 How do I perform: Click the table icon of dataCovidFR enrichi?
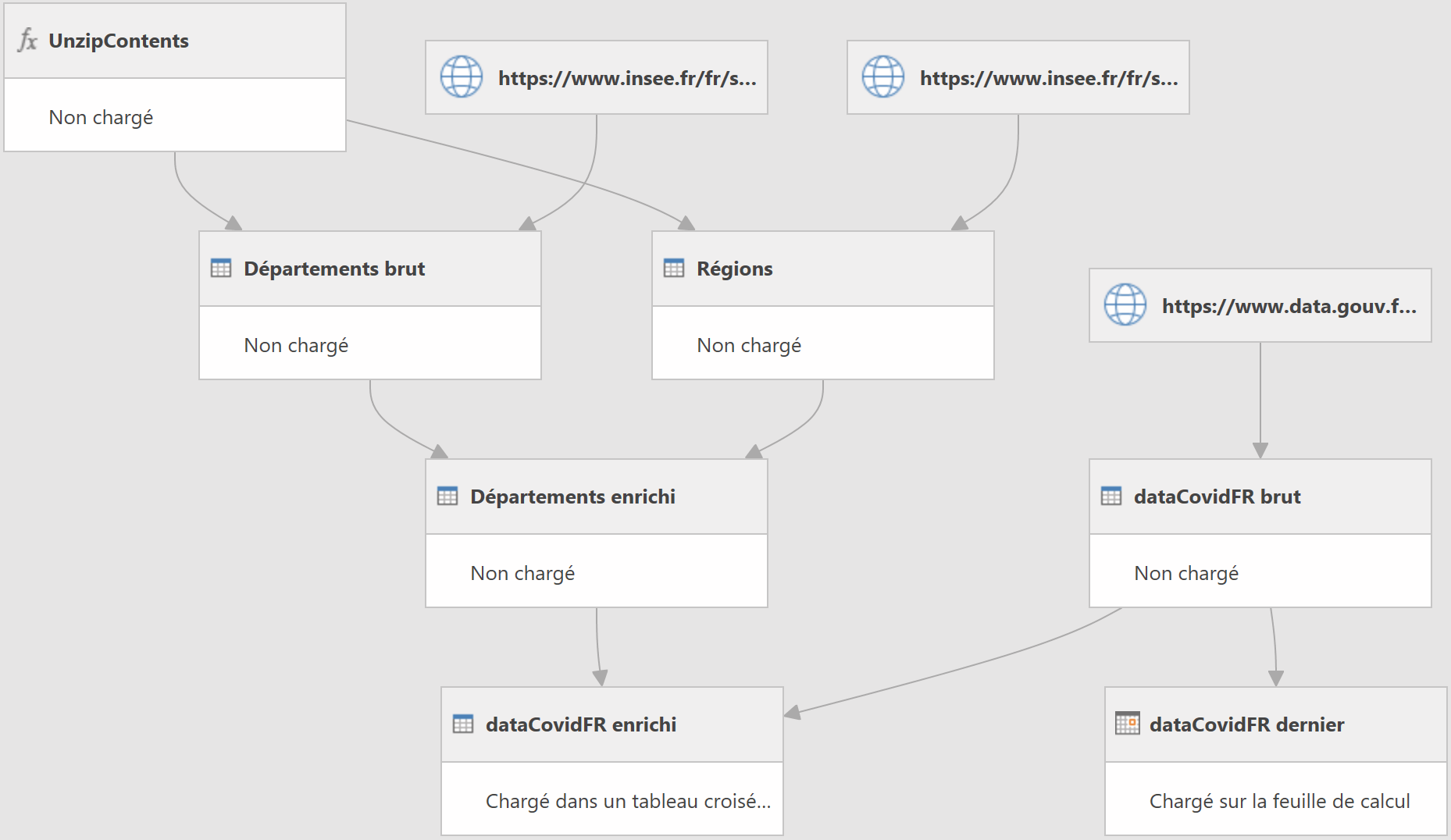click(463, 724)
